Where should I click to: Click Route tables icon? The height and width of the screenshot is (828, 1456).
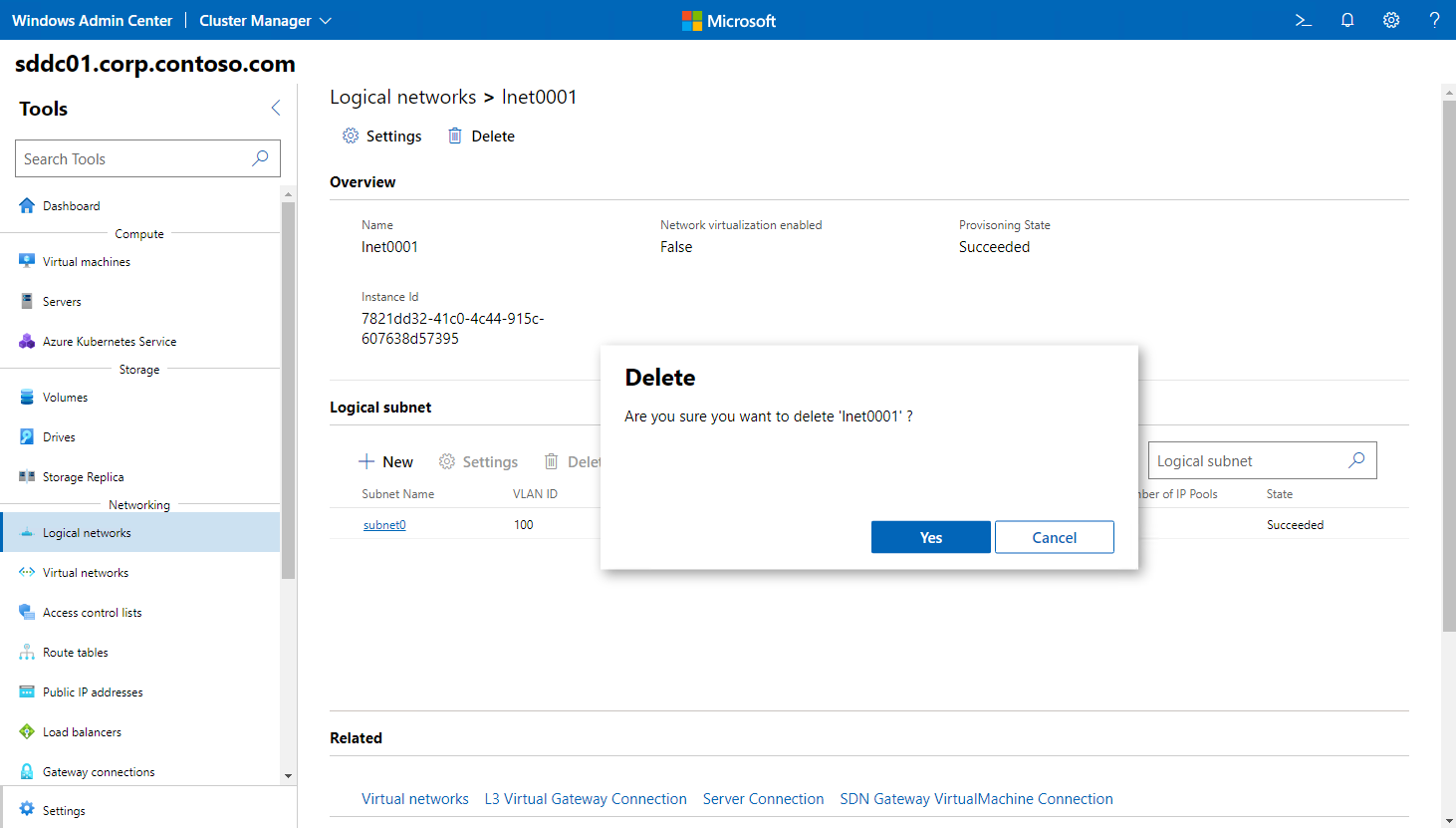[x=27, y=652]
